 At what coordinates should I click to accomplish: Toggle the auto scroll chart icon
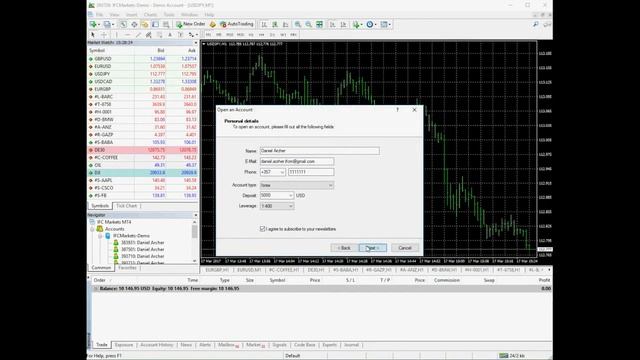(333, 24)
